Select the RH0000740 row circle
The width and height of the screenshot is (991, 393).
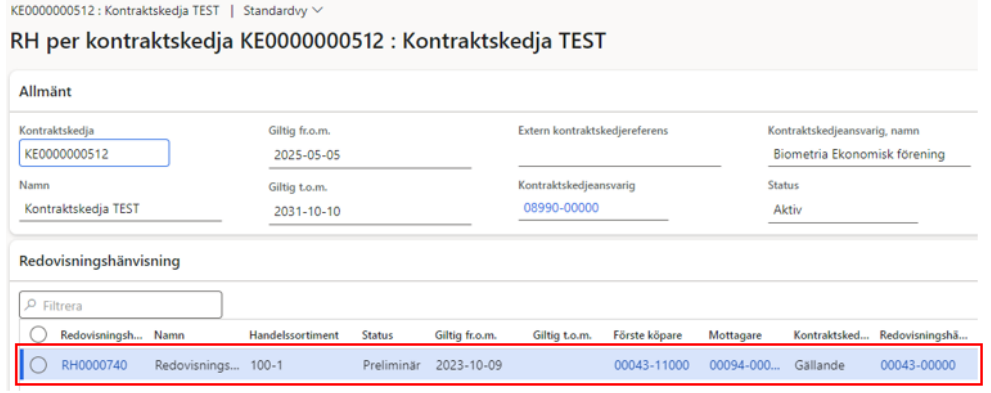click(39, 365)
